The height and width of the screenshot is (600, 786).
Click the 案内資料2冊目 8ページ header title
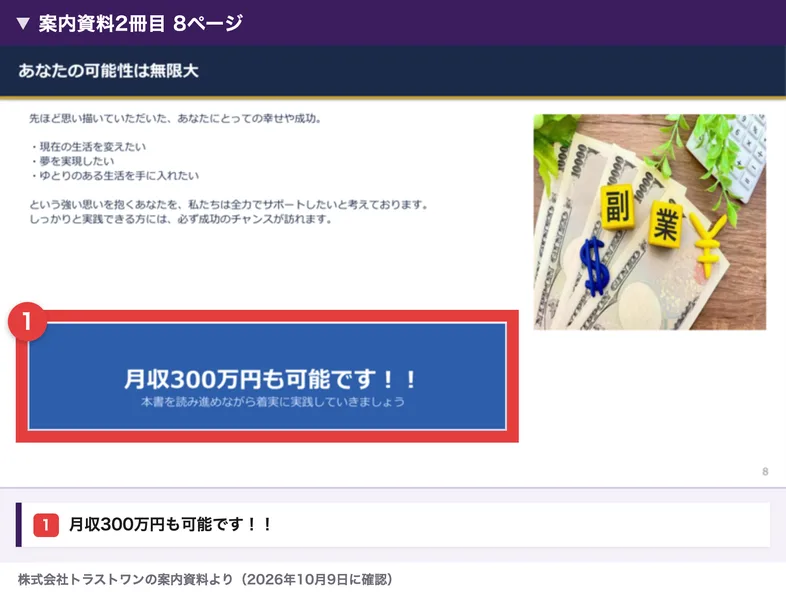point(140,23)
